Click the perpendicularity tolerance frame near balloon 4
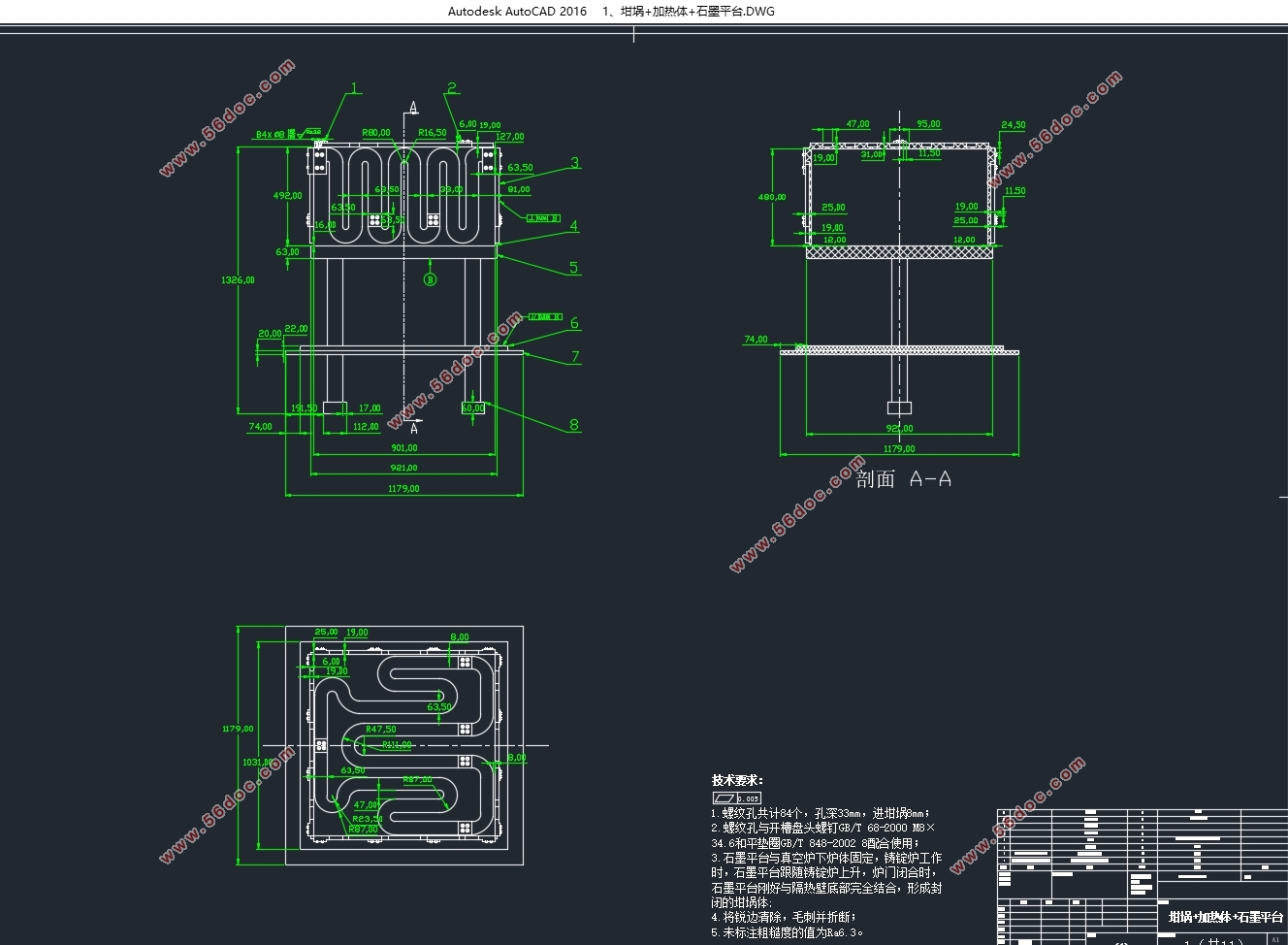Viewport: 1288px width, 945px height. coord(543,218)
